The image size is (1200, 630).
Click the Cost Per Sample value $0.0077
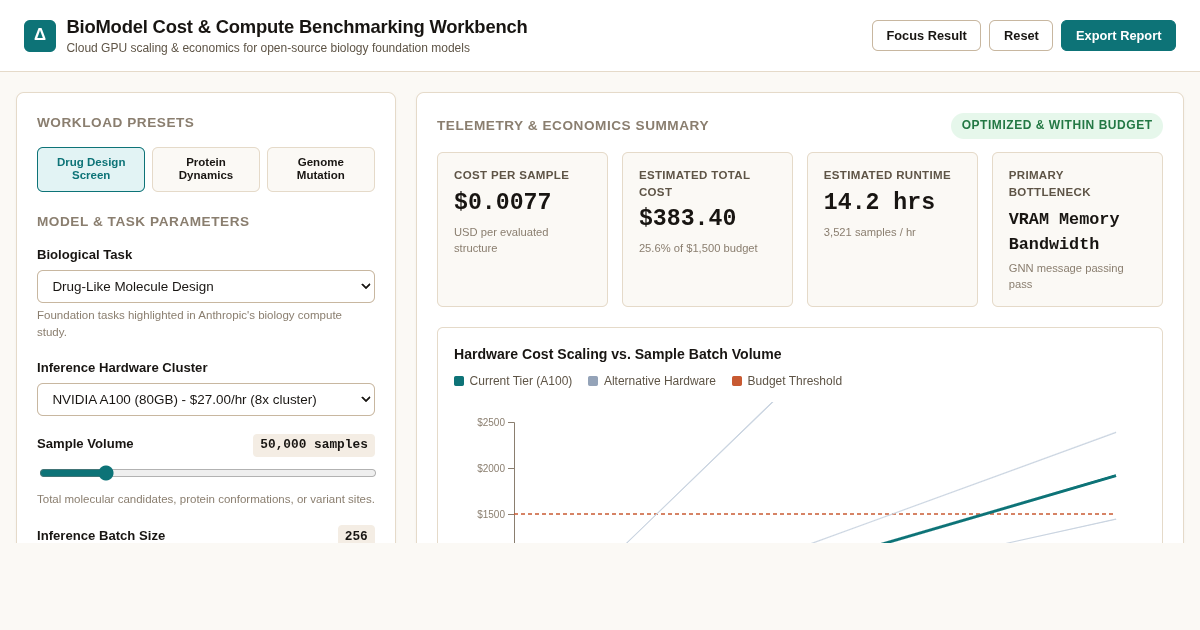(x=503, y=202)
